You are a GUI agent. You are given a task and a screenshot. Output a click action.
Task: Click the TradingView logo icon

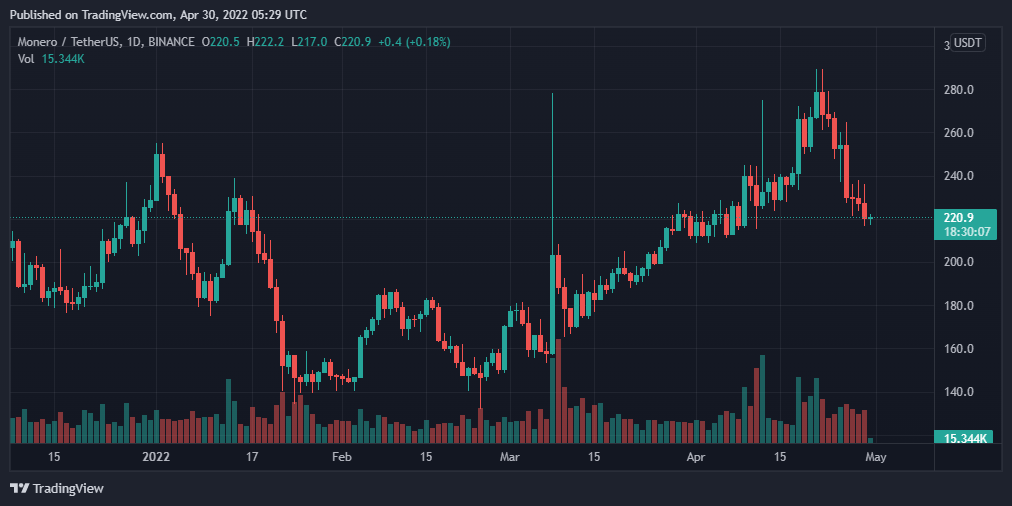coord(19,489)
